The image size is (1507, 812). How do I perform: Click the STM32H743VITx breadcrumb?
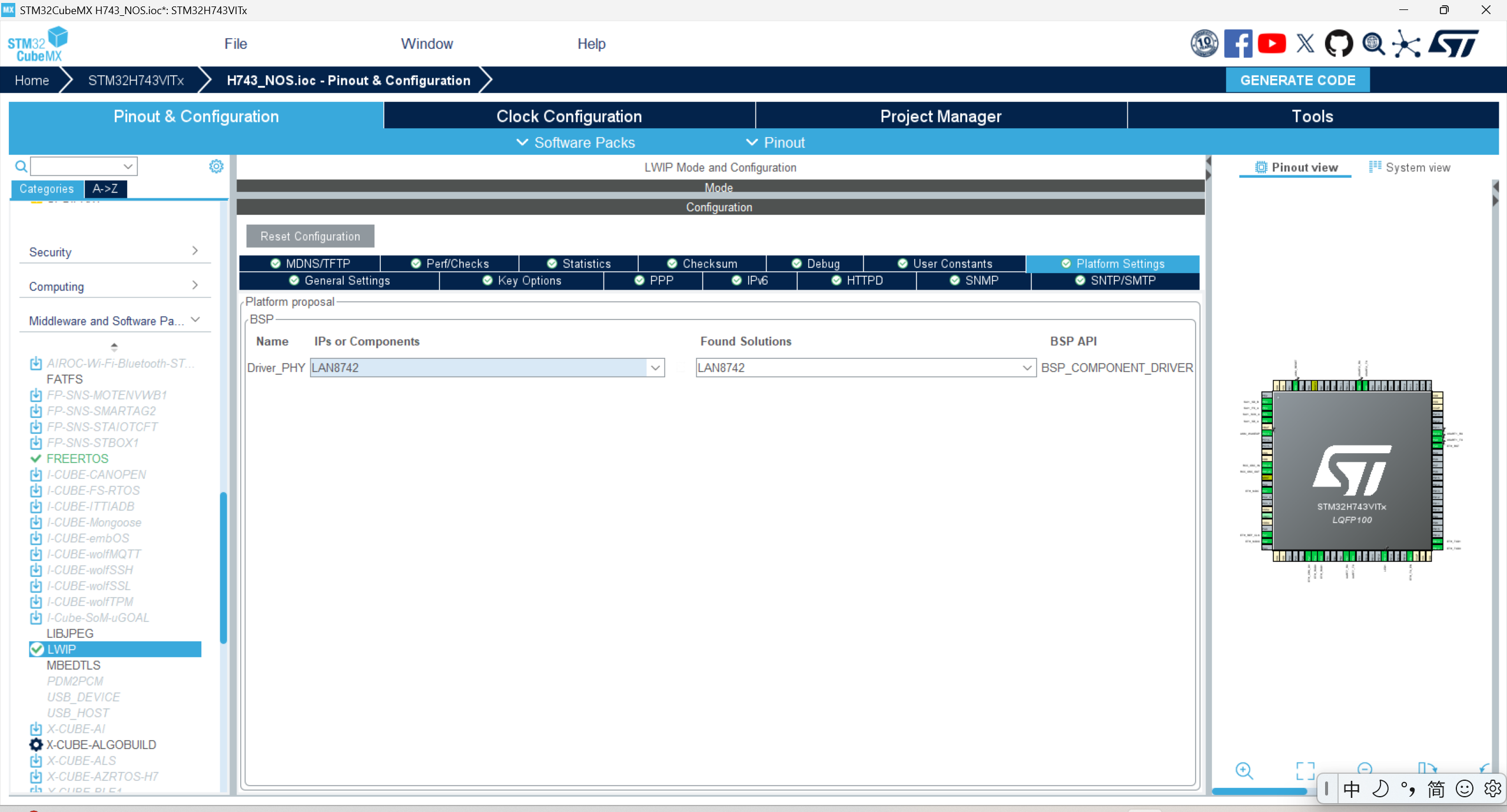(136, 80)
